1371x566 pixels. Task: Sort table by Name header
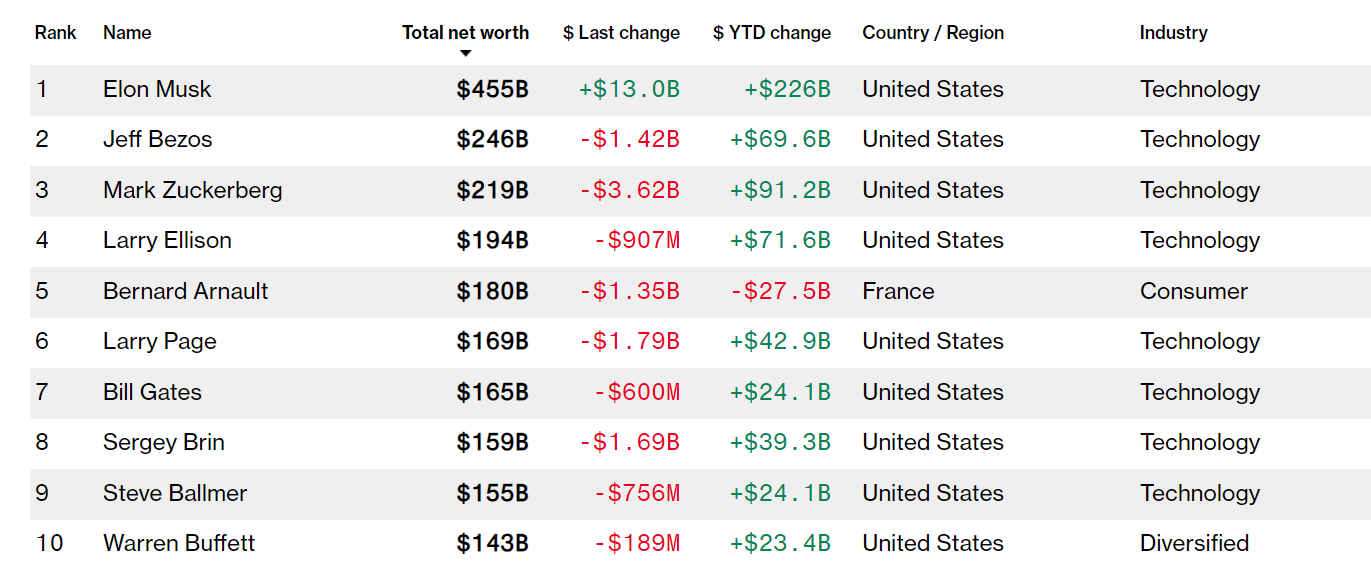pos(127,32)
